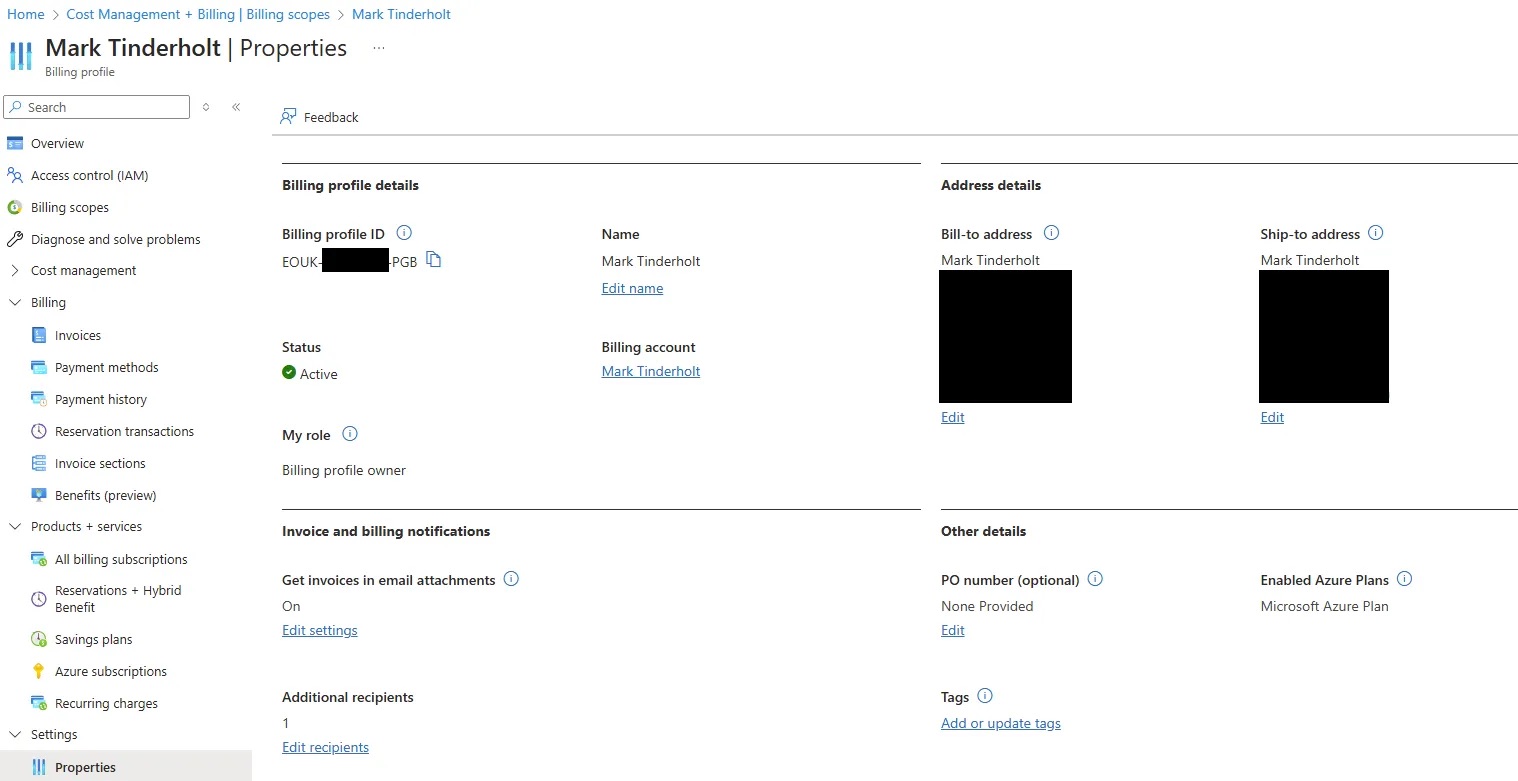
Task: Click Billing profile owner text
Action: point(344,470)
